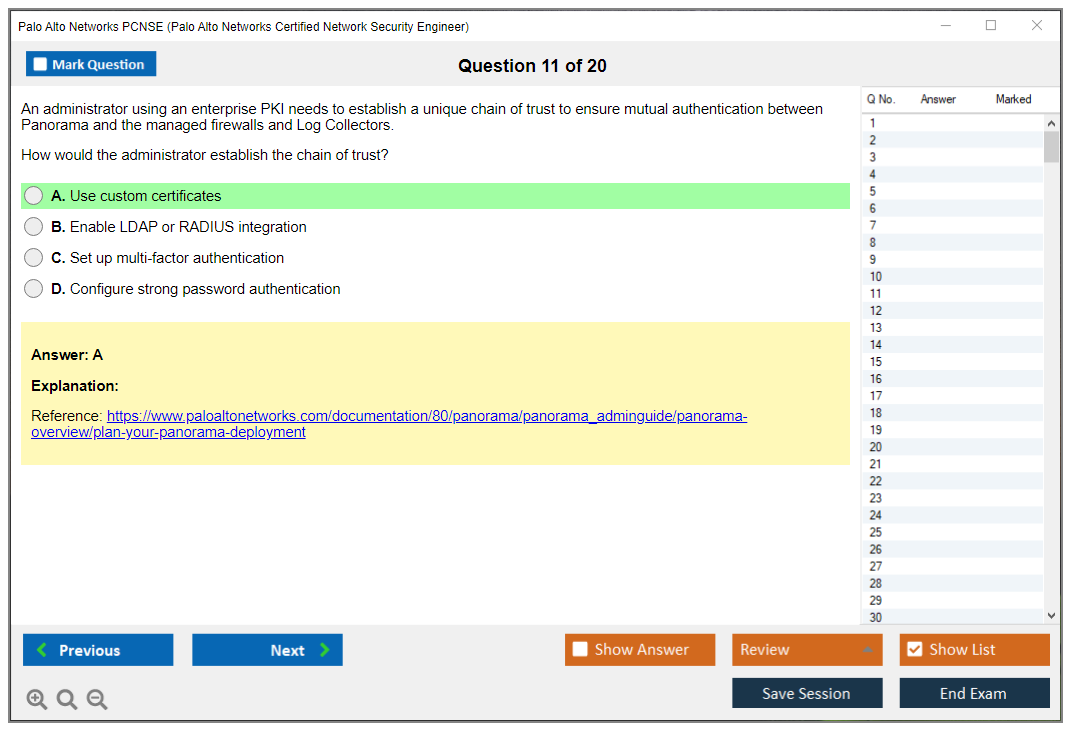The image size is (1075, 735).
Task: Choose option B: Enable LDAP or RADIUS integration
Action: pos(34,227)
